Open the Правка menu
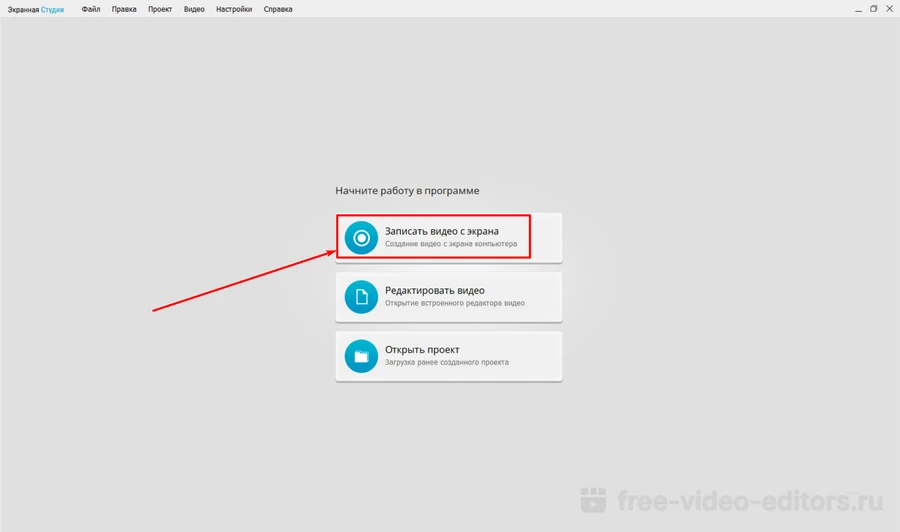Viewport: 900px width, 532px height. coord(124,9)
